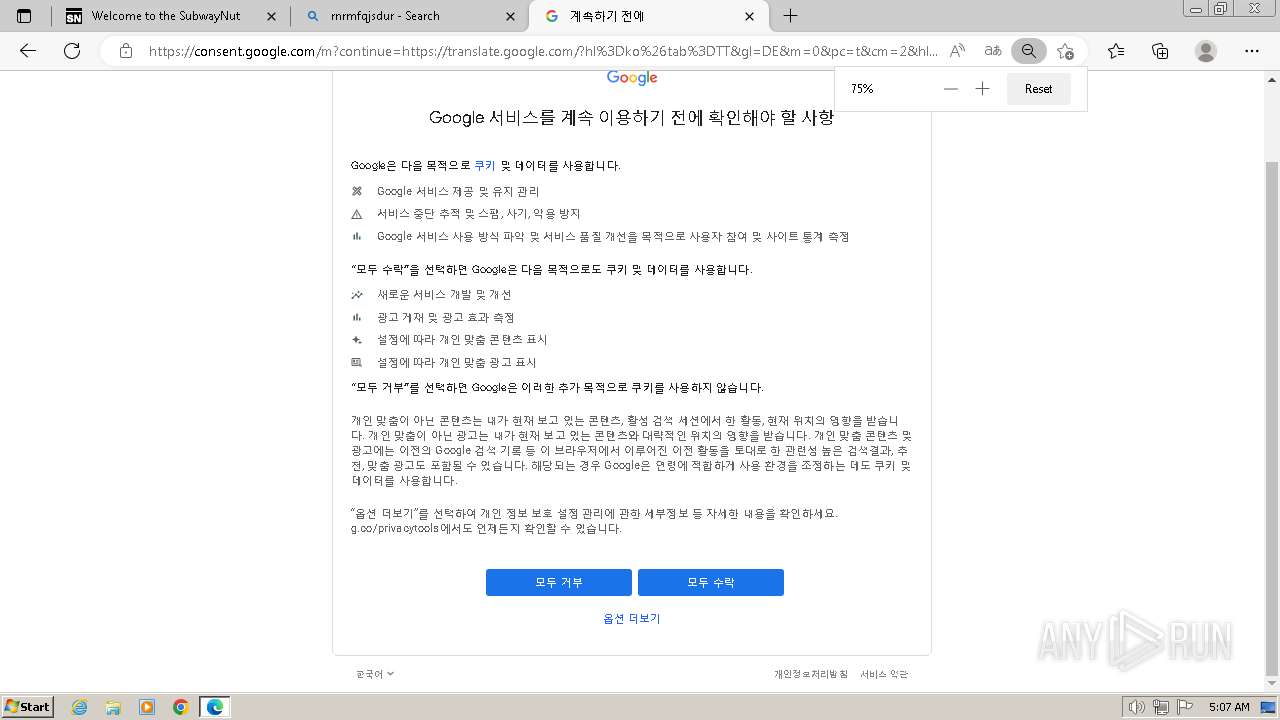Click the 새로운 서비스 개발 및 개선 text
Viewport: 1280px width, 720px height.
click(444, 295)
